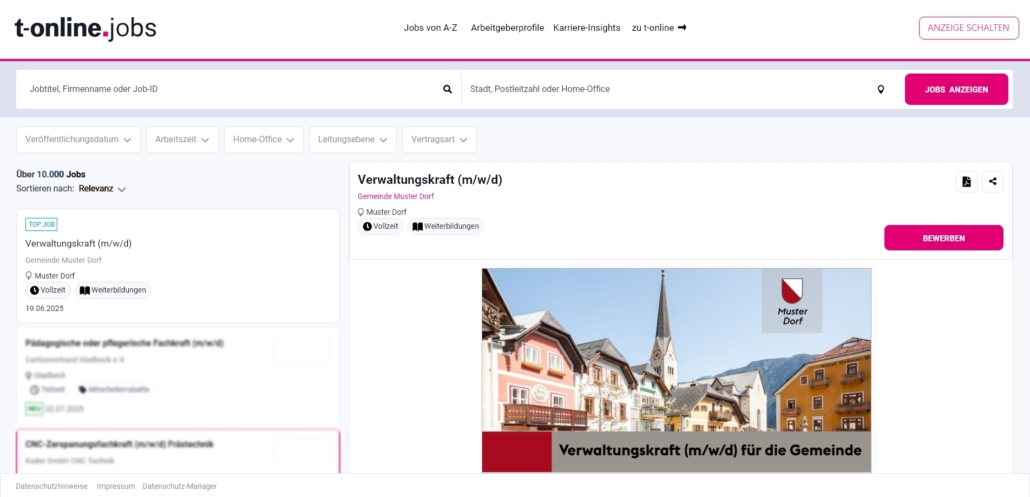
Task: Click the Muster Dorf location in job detail
Action: (x=382, y=212)
